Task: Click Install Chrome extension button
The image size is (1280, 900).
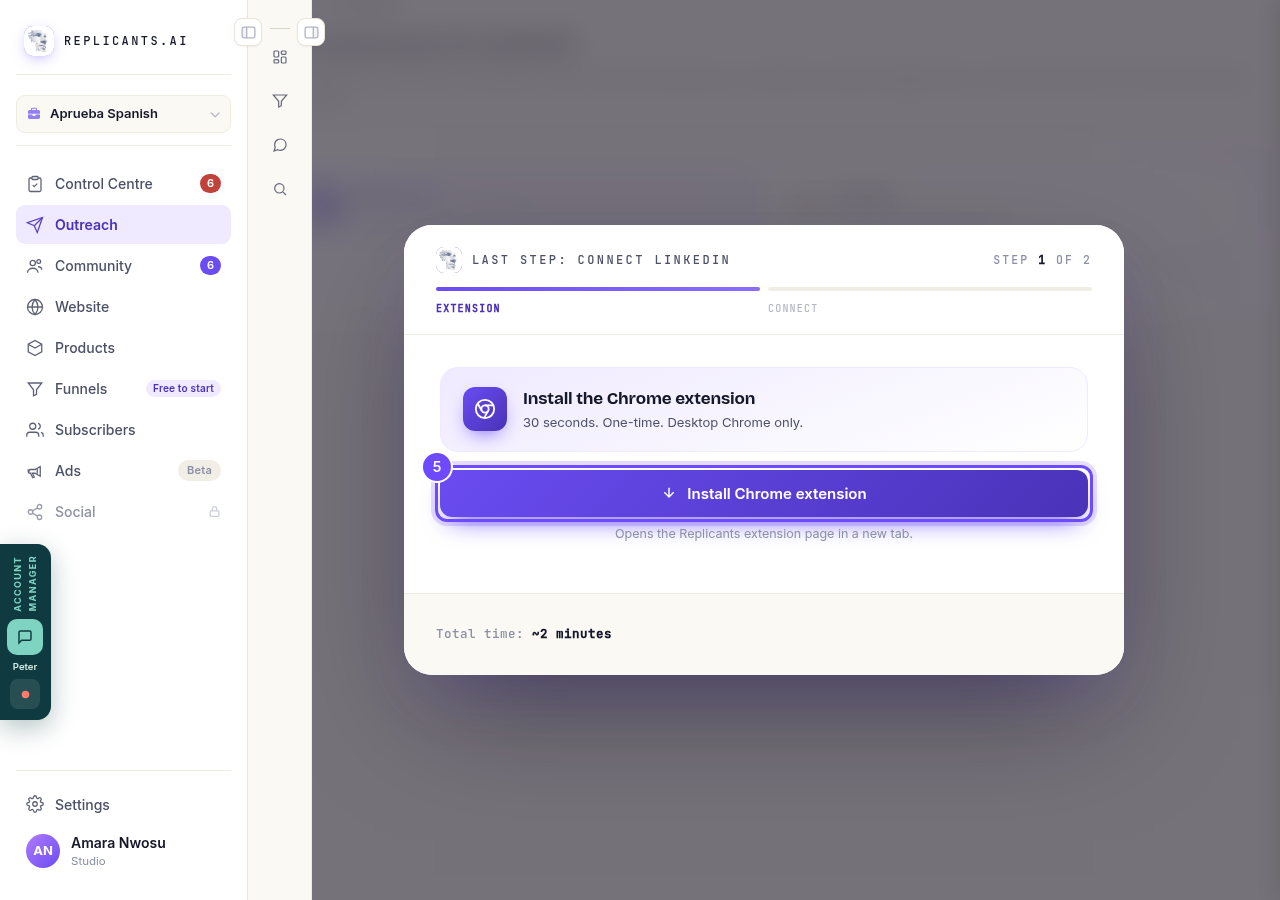Action: coord(764,494)
